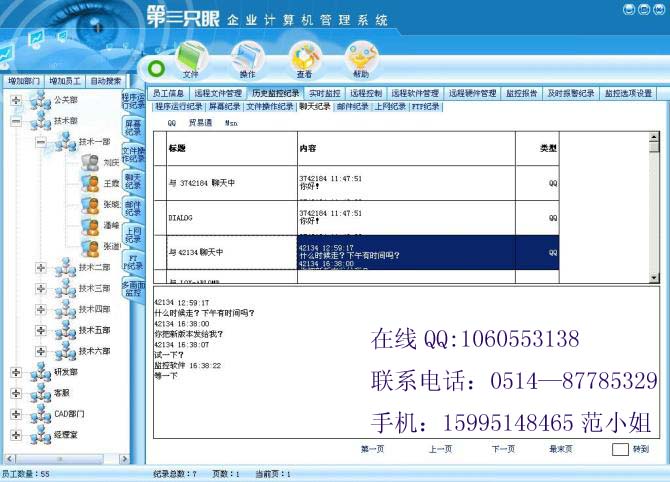Expand the 研发部 department node
670x482 pixels.
click(x=16, y=372)
